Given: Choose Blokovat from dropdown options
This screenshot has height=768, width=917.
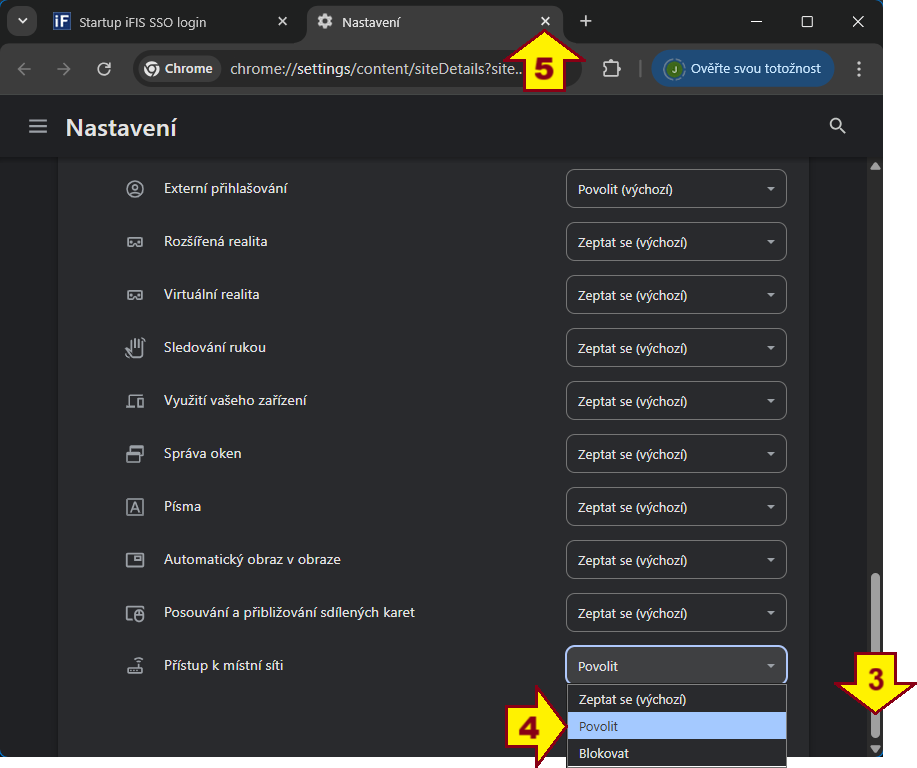Looking at the screenshot, I should pyautogui.click(x=676, y=753).
